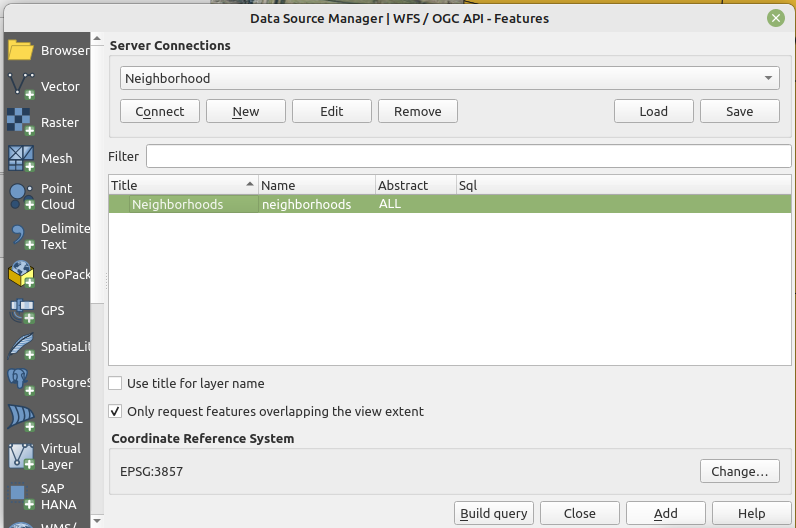Click the Name column header

click(317, 185)
